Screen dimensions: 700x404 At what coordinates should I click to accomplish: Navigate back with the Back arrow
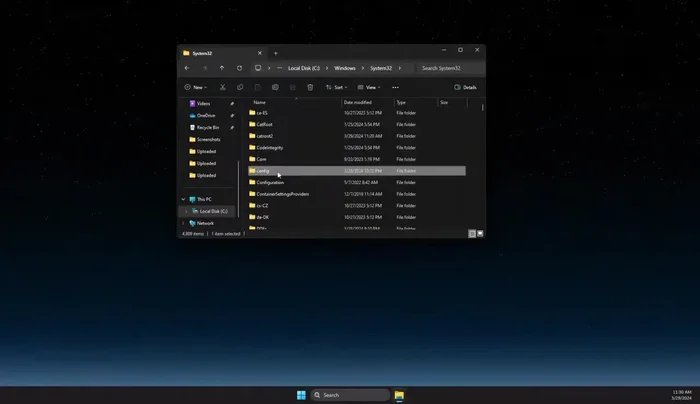[187, 68]
